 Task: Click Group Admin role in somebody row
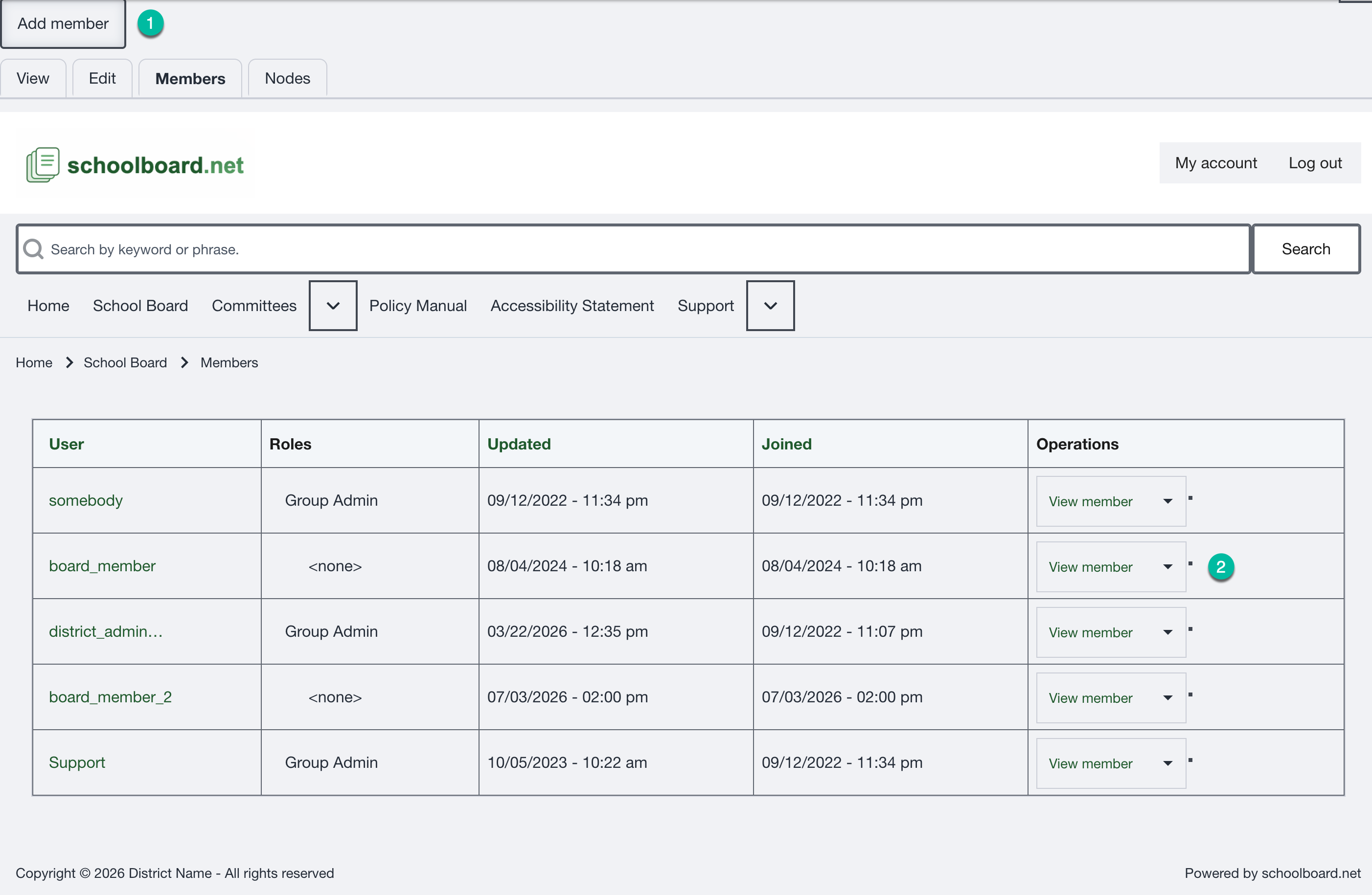[x=331, y=500]
